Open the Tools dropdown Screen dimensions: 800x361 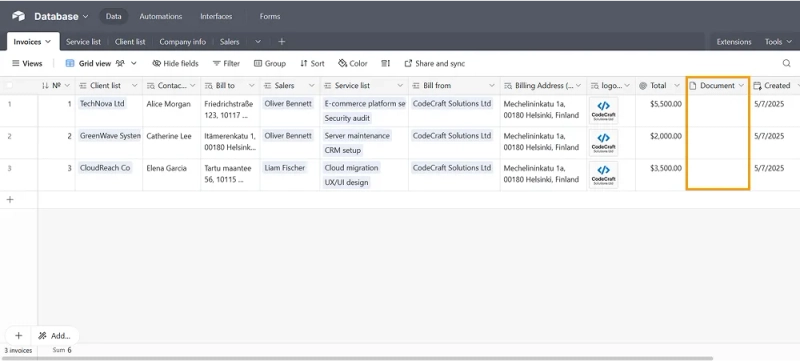coord(778,42)
